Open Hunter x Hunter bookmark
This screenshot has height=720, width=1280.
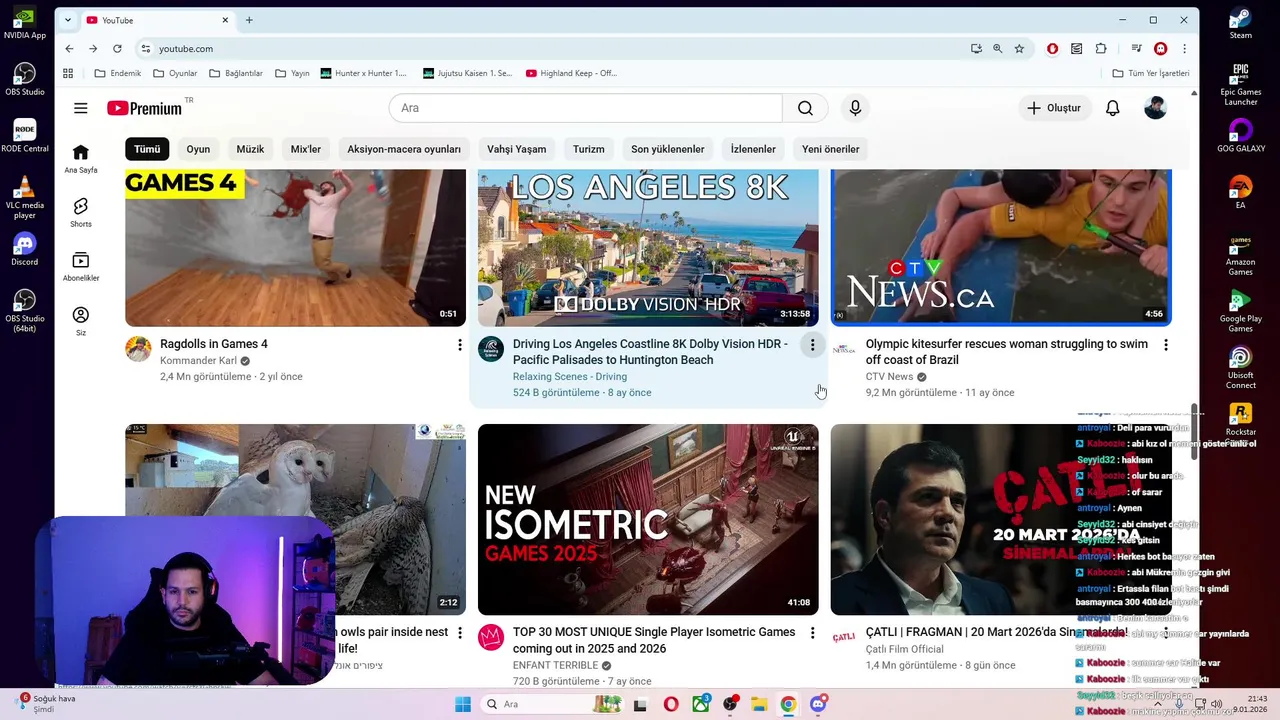[x=364, y=73]
